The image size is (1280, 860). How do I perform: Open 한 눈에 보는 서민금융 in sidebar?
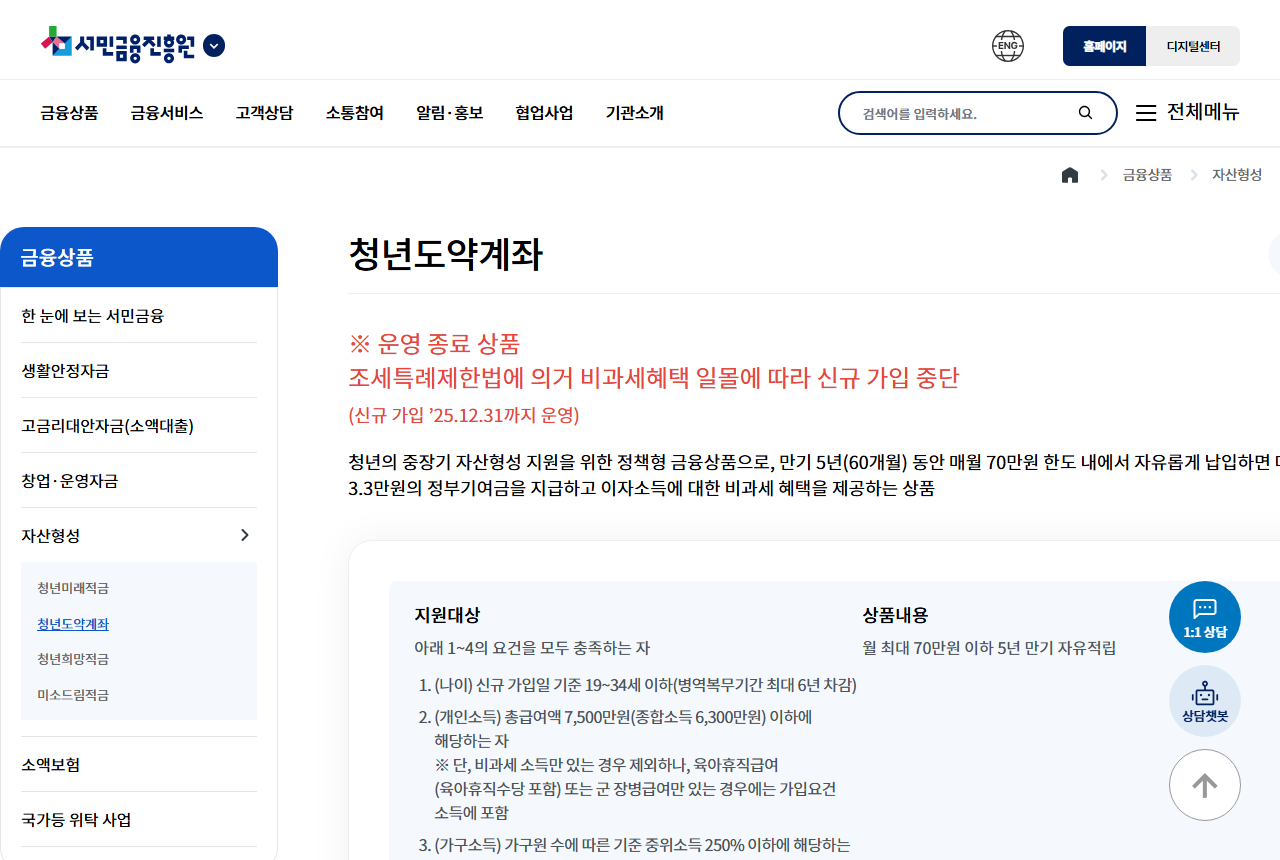click(x=139, y=316)
